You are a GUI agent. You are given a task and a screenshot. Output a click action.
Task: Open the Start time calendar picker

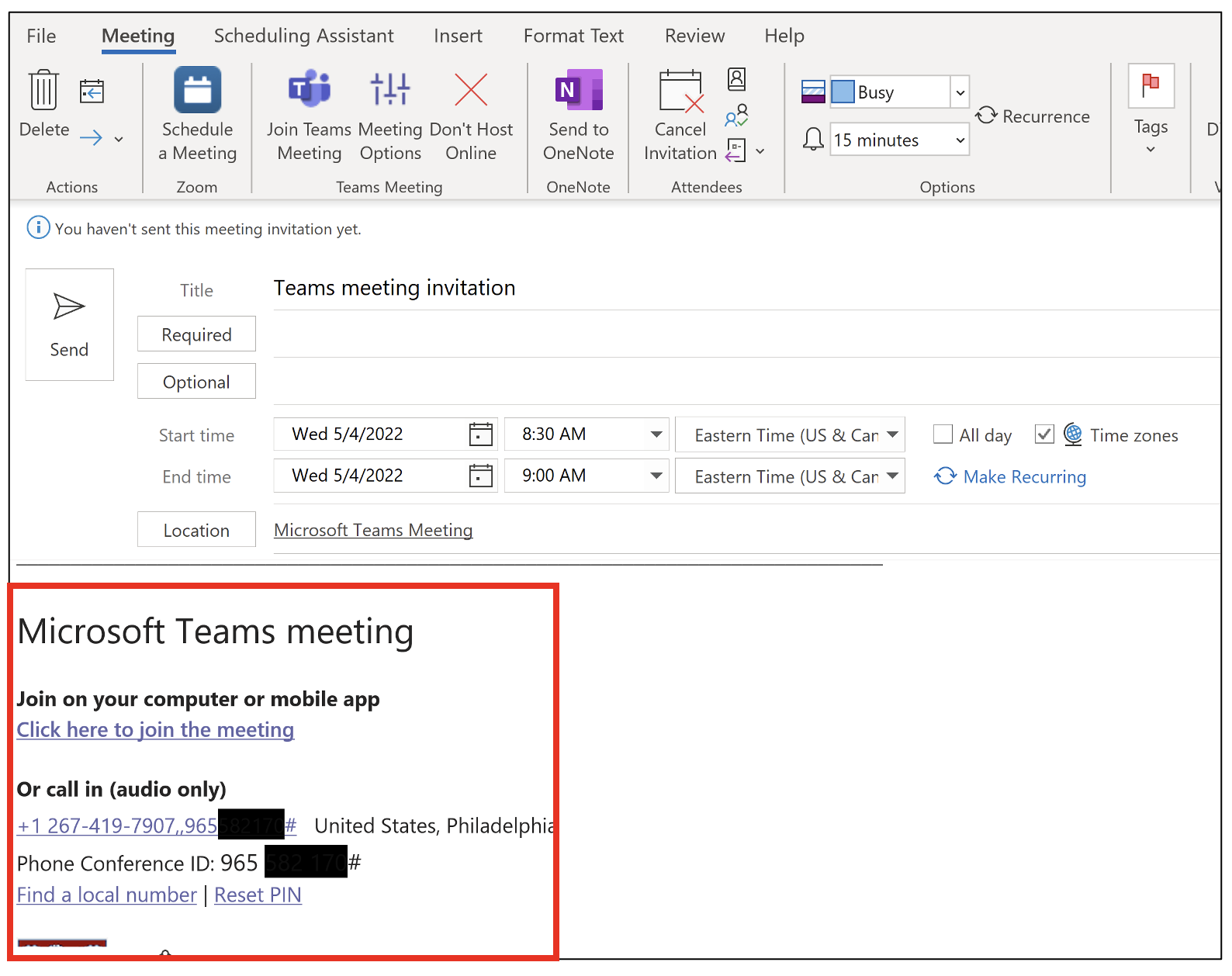[481, 434]
